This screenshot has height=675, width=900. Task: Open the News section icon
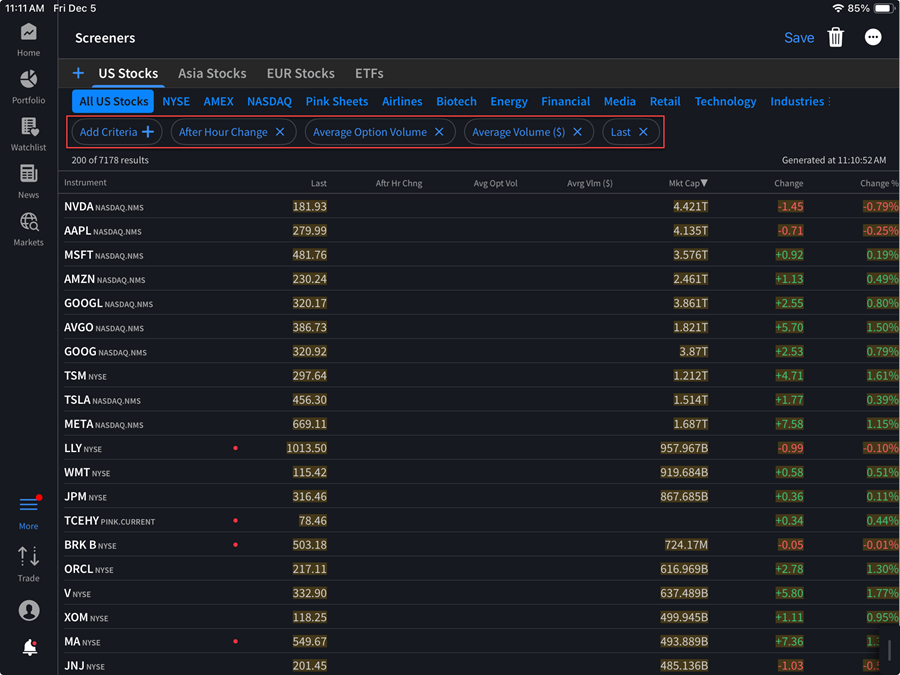point(28,175)
